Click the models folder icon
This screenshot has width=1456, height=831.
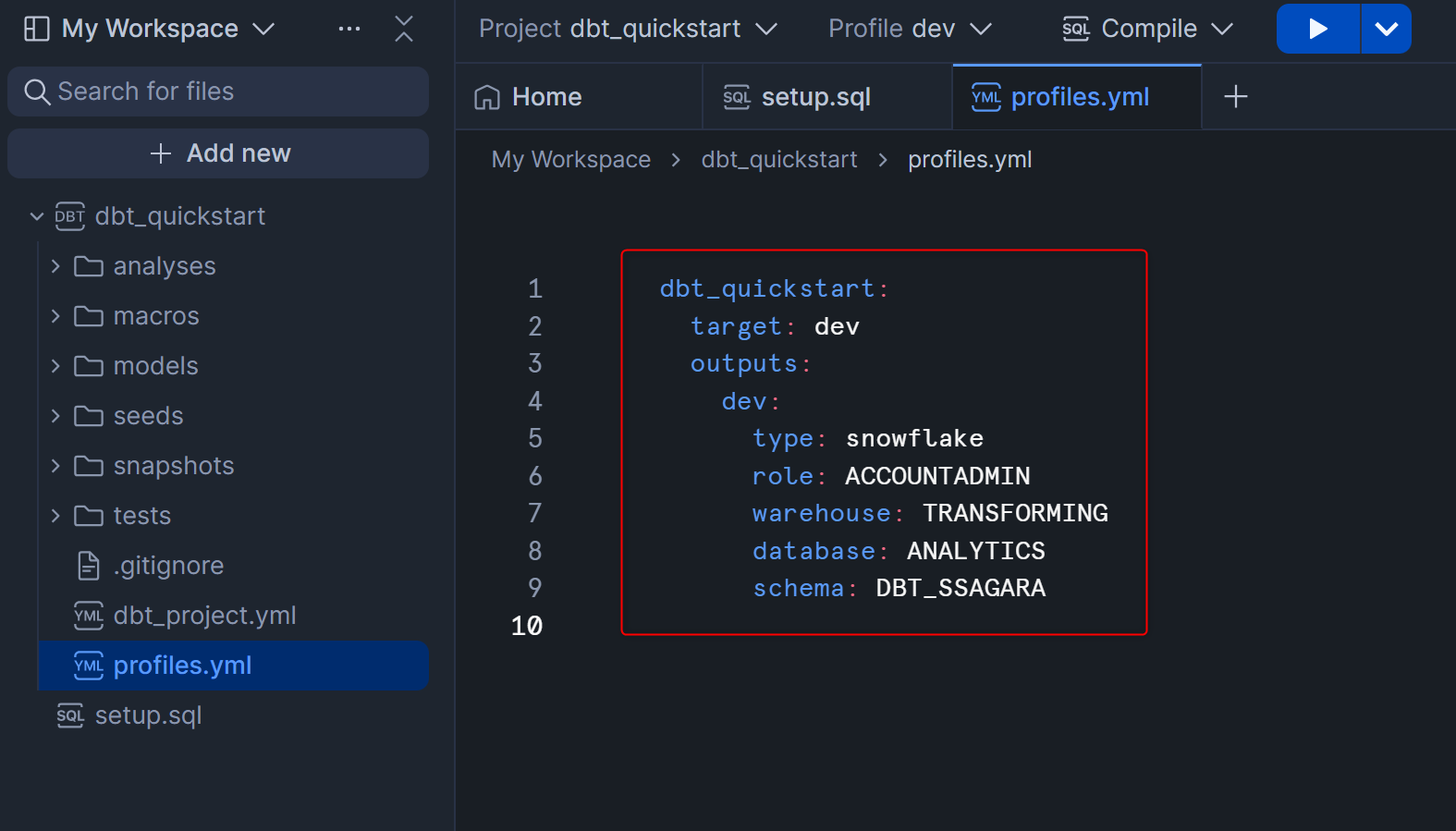point(89,366)
